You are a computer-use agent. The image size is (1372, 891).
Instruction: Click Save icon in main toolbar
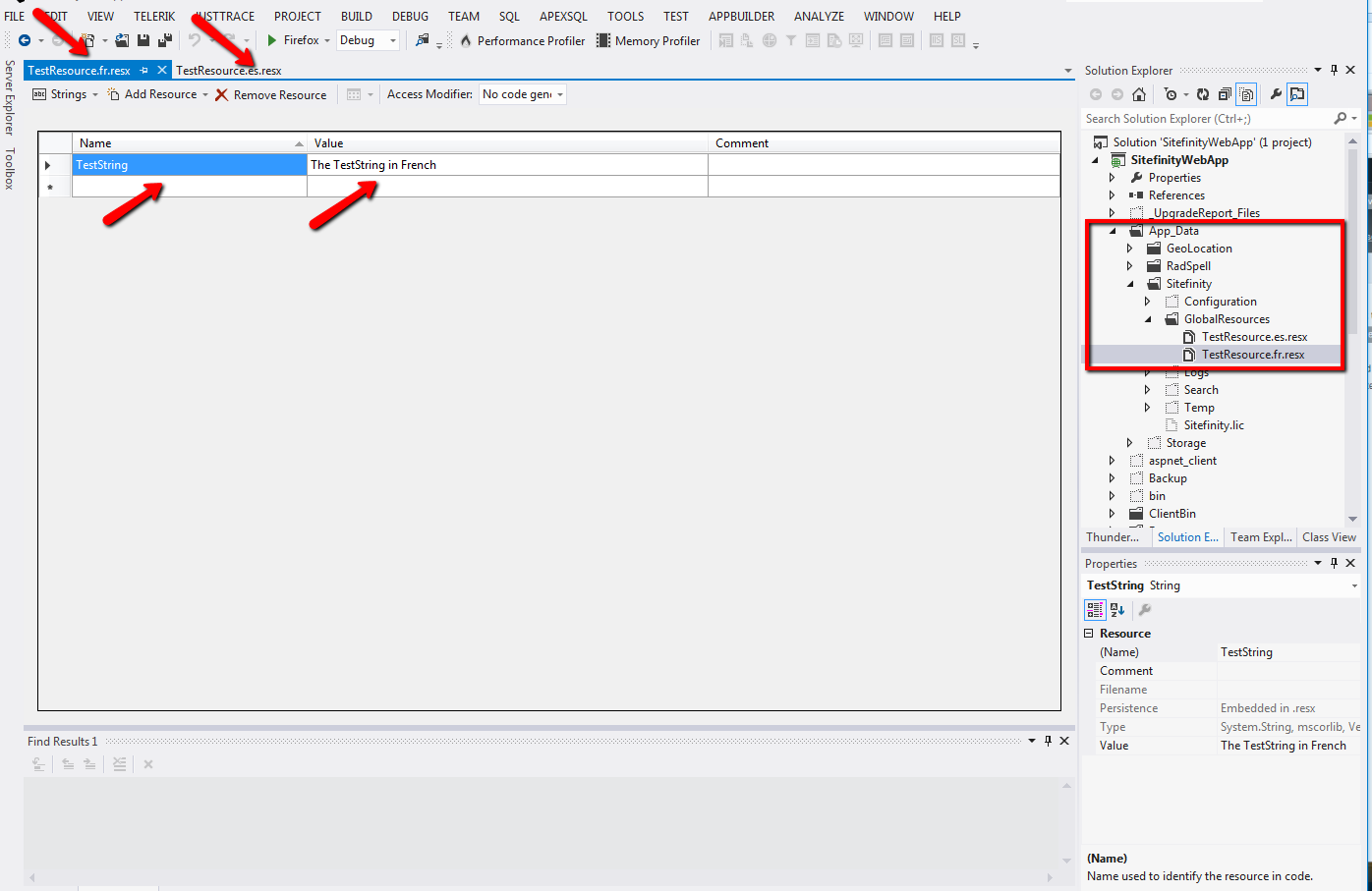point(143,40)
